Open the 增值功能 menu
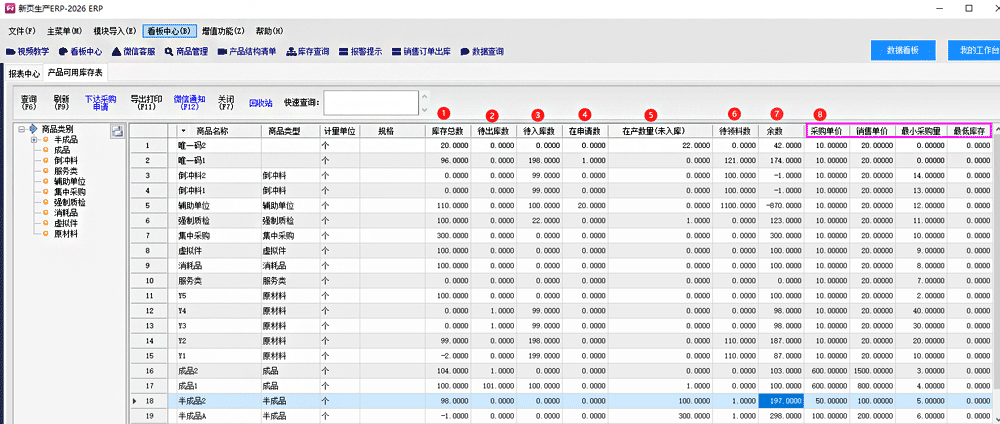The image size is (1000, 424). [x=220, y=31]
